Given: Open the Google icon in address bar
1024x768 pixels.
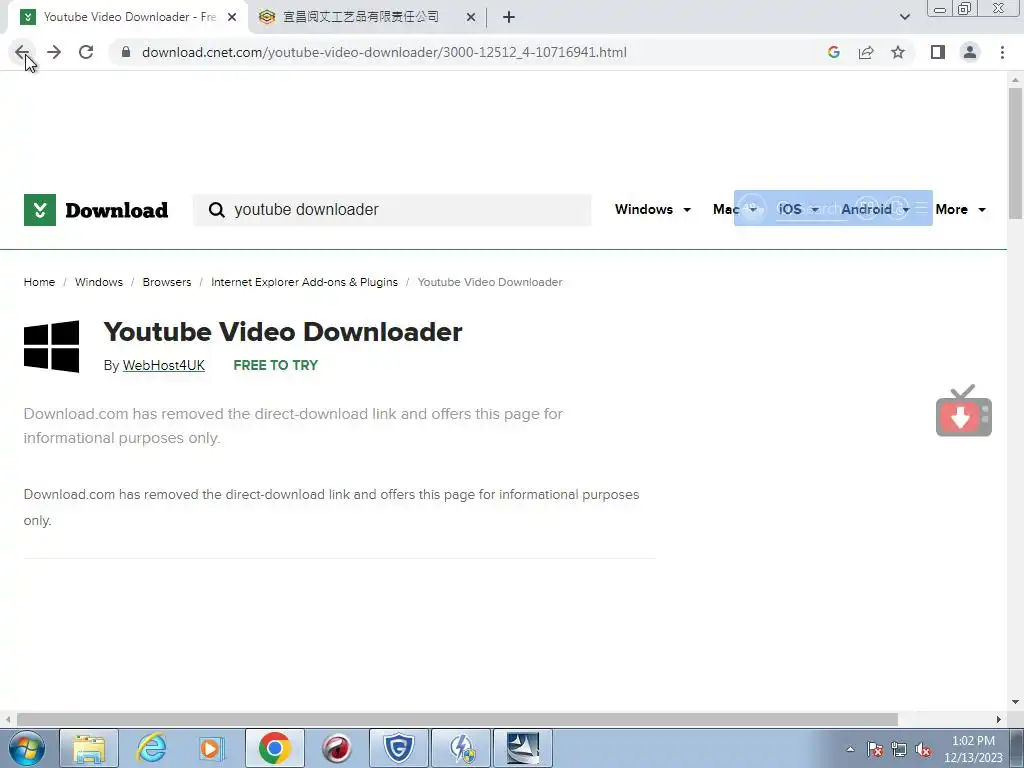Looking at the screenshot, I should pyautogui.click(x=833, y=52).
